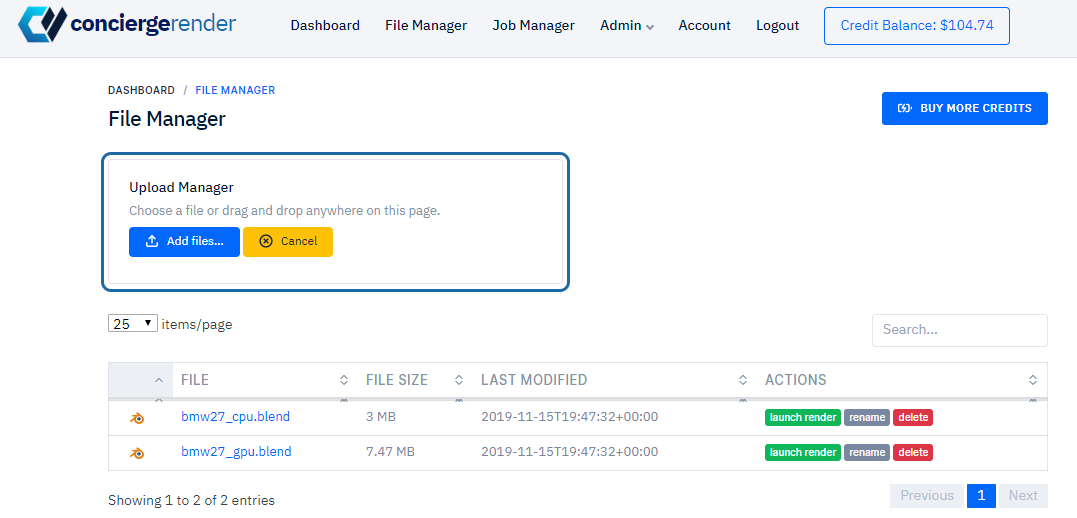This screenshot has width=1077, height=518.
Task: Sort by ACTIONS column arrows
Action: 1032,380
